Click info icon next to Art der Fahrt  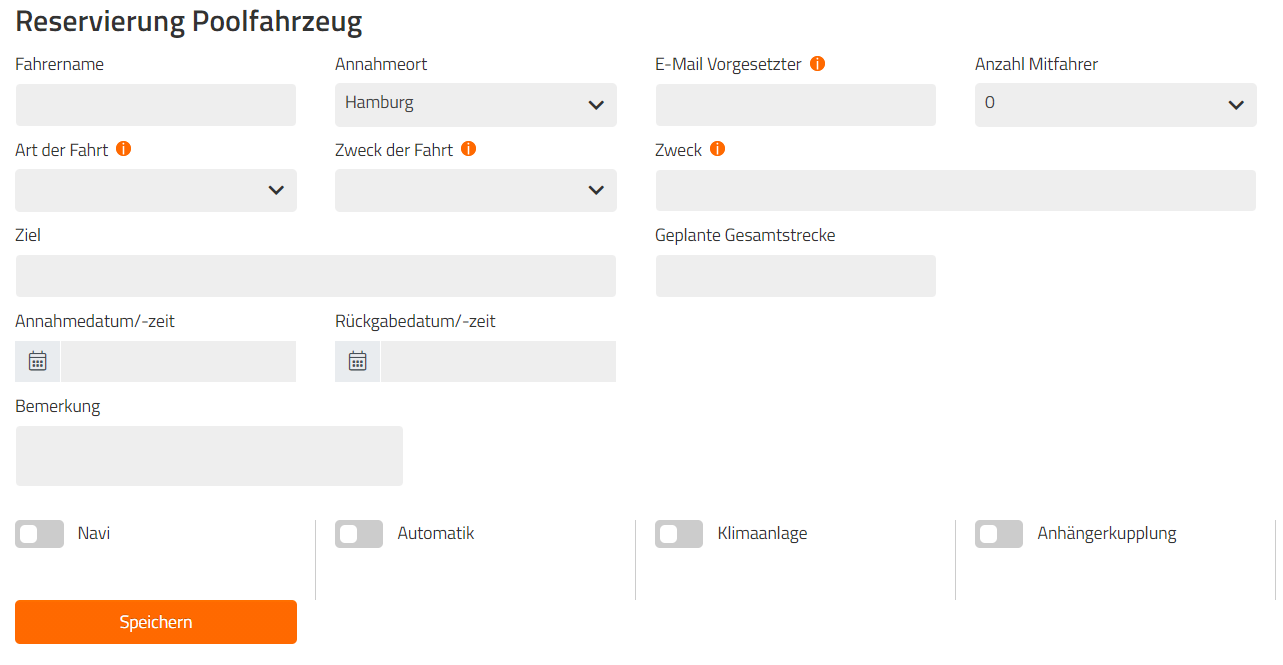coord(124,149)
